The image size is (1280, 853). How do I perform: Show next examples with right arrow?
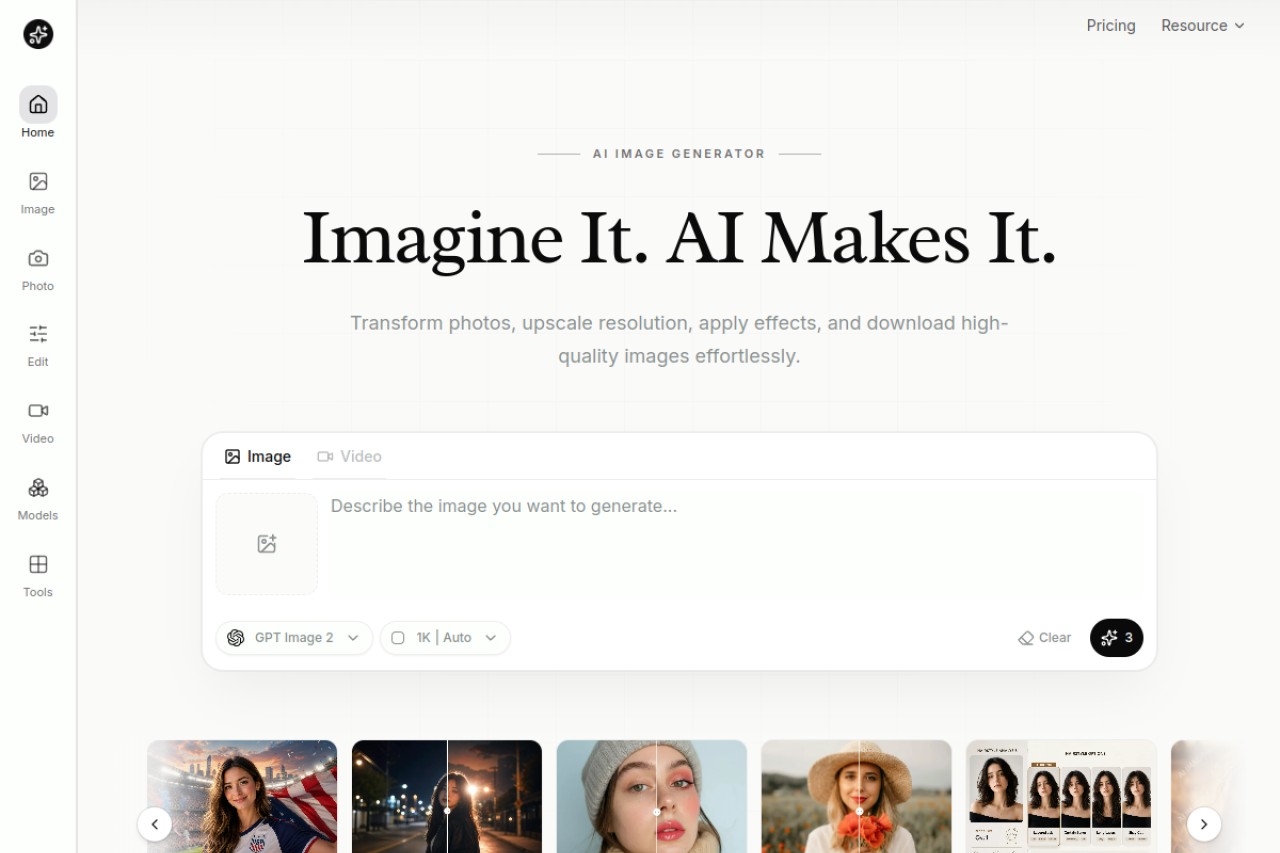[x=1204, y=824]
